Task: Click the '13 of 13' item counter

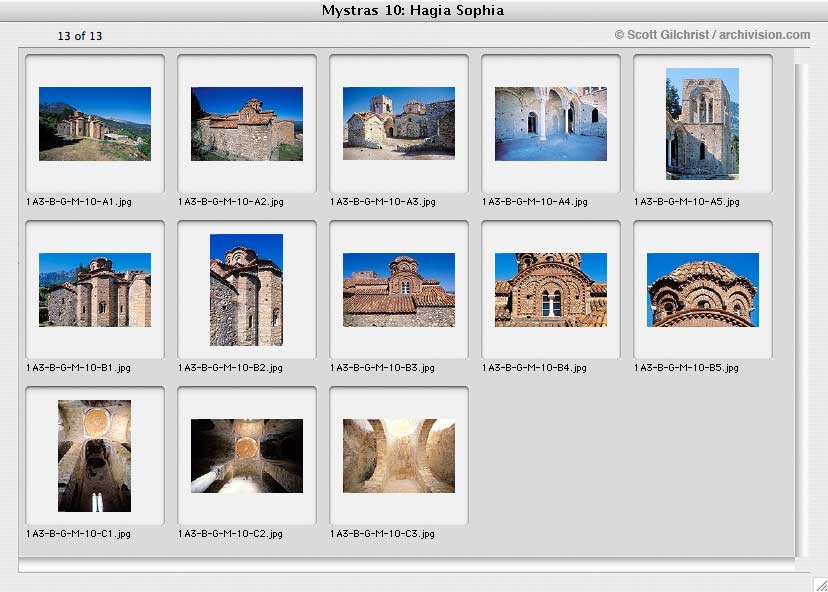Action: [80, 36]
